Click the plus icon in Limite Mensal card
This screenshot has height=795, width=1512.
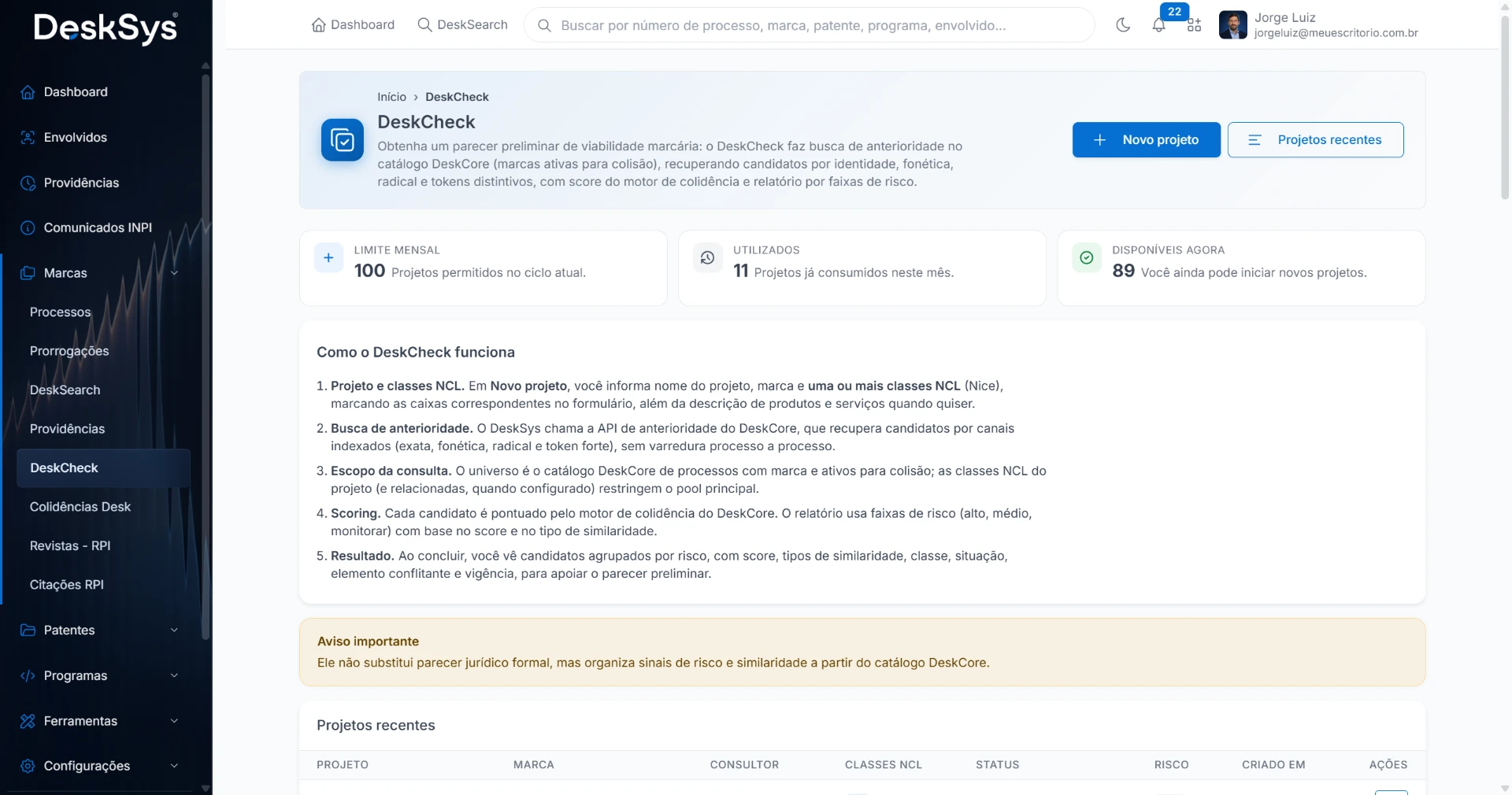pyautogui.click(x=328, y=257)
